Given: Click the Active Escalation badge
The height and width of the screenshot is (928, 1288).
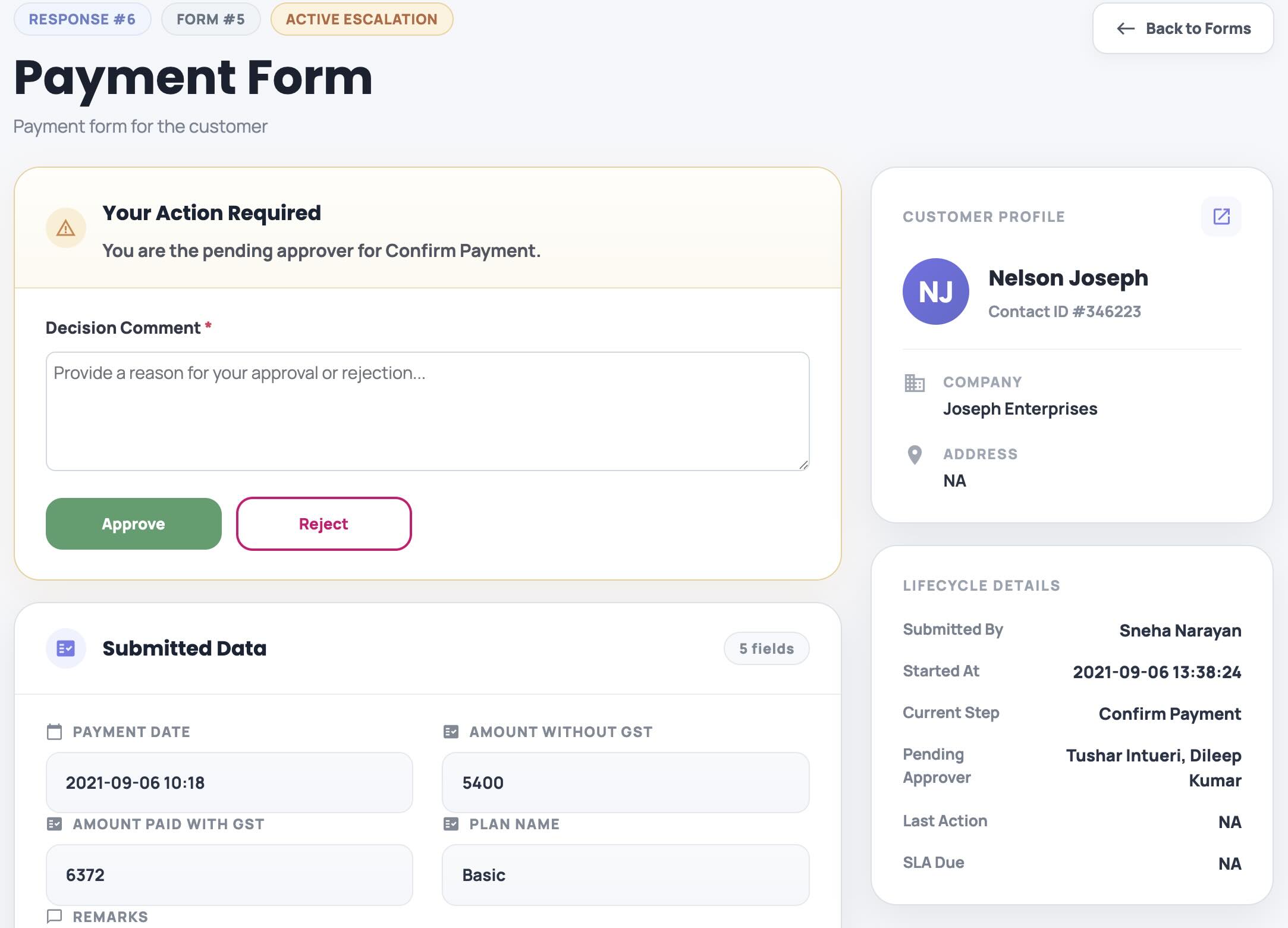Looking at the screenshot, I should [x=362, y=18].
